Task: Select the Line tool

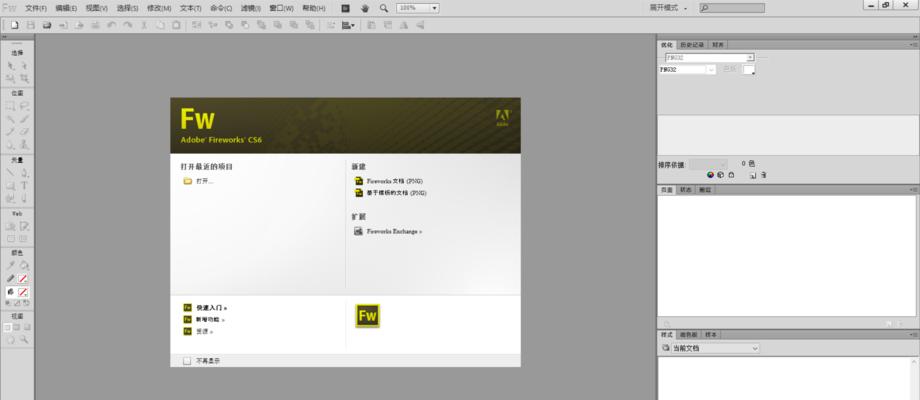Action: pyautogui.click(x=11, y=172)
